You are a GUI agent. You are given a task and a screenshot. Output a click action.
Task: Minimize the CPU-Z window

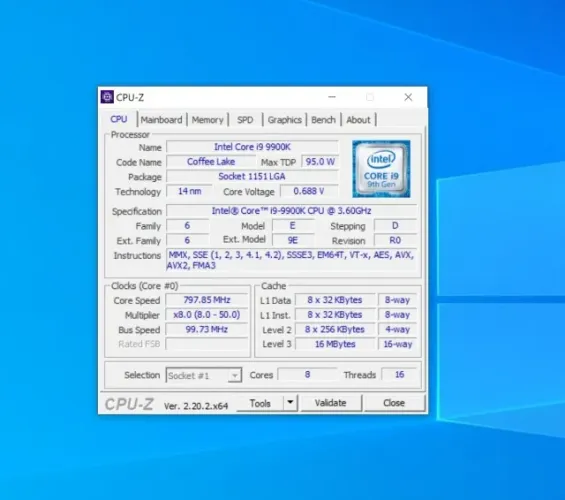pyautogui.click(x=332, y=97)
